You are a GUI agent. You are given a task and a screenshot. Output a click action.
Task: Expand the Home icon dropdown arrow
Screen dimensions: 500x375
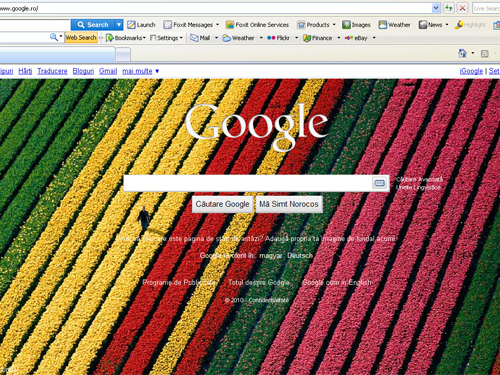tap(473, 53)
